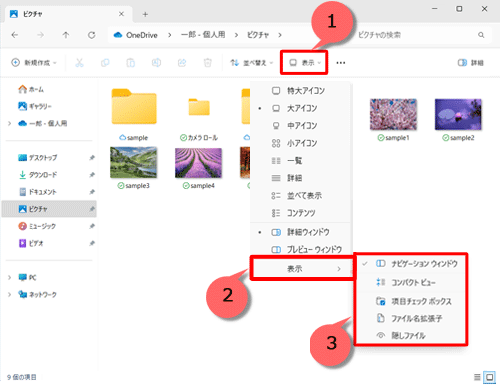Go up one folder level

click(66, 35)
